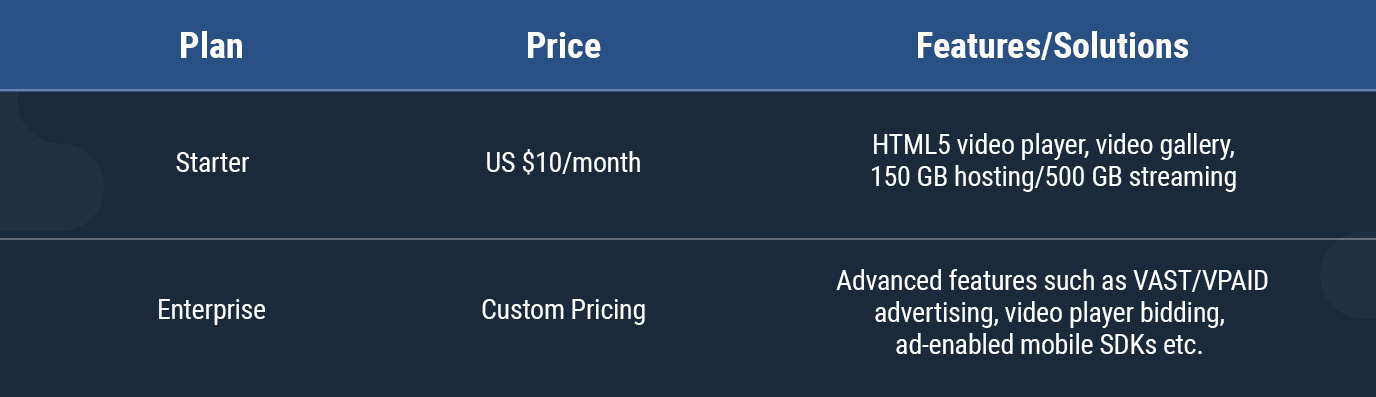
Task: Click the divider line between Starter and Enterprise
Action: (x=688, y=239)
